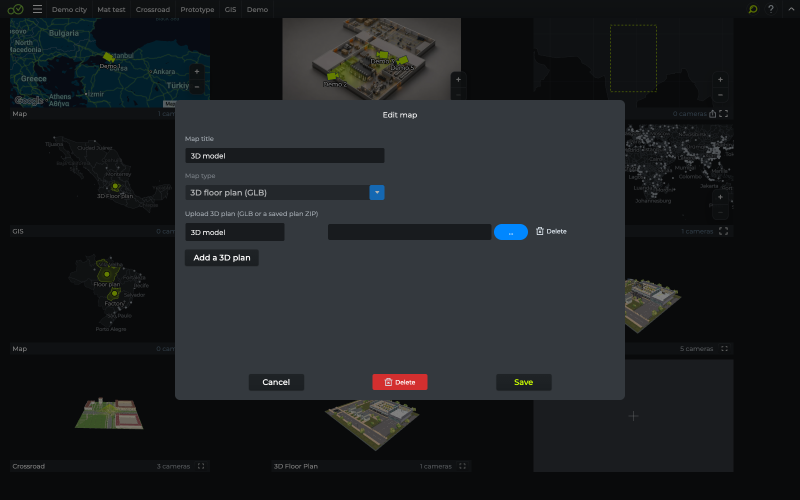
Task: Click the dashed yellow selection rectangle
Action: (633, 58)
